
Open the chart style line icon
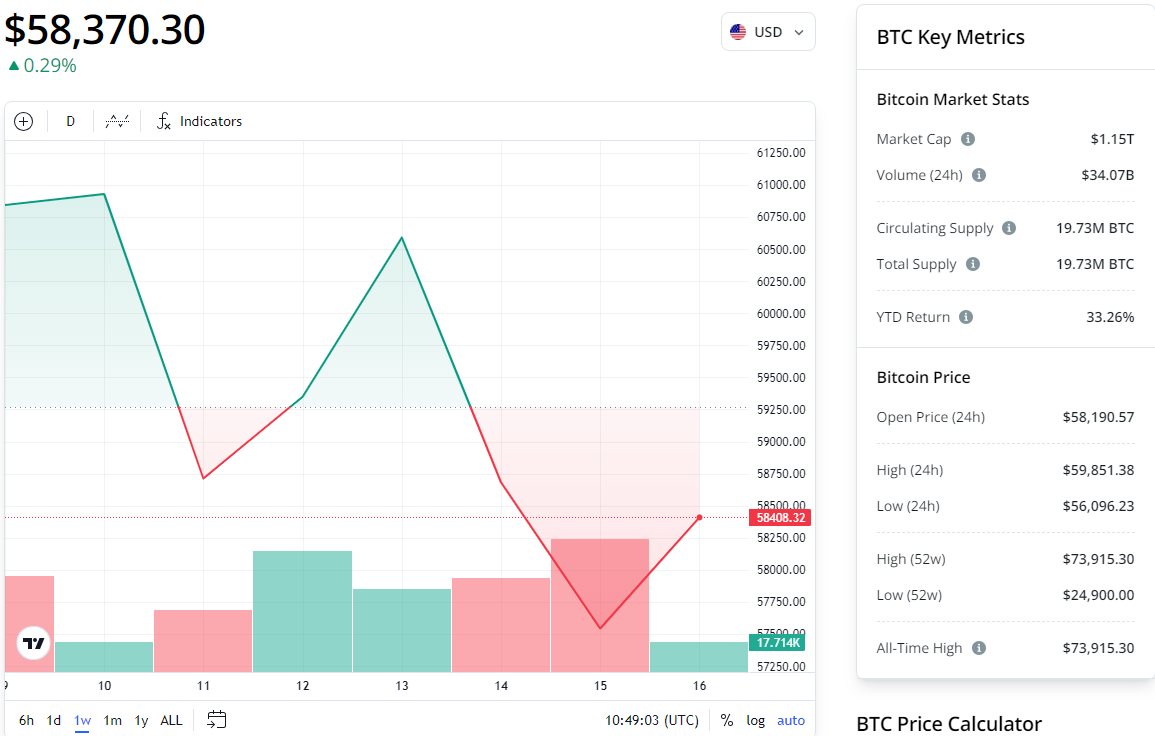point(117,121)
